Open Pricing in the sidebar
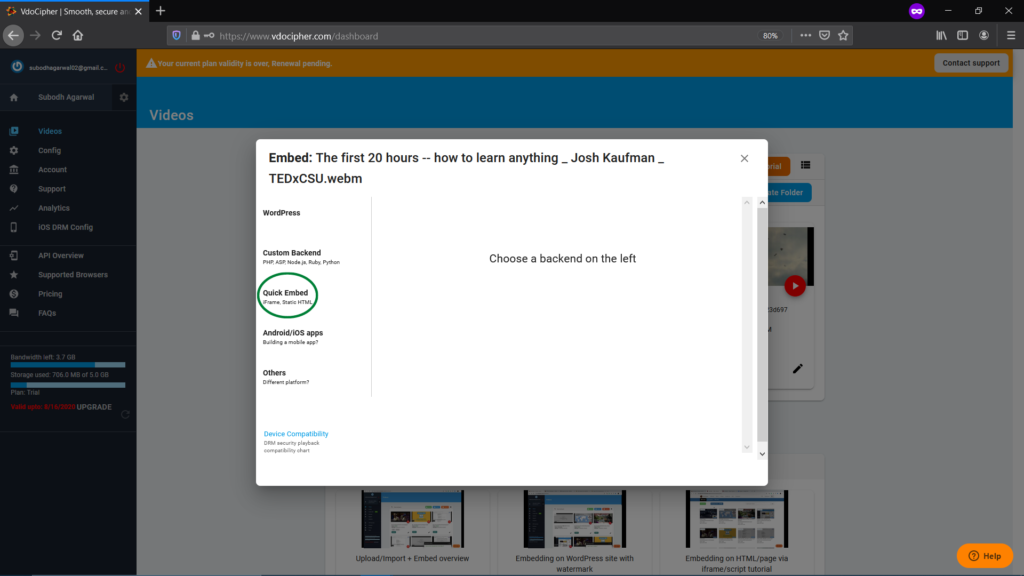This screenshot has width=1024, height=576. [50, 294]
